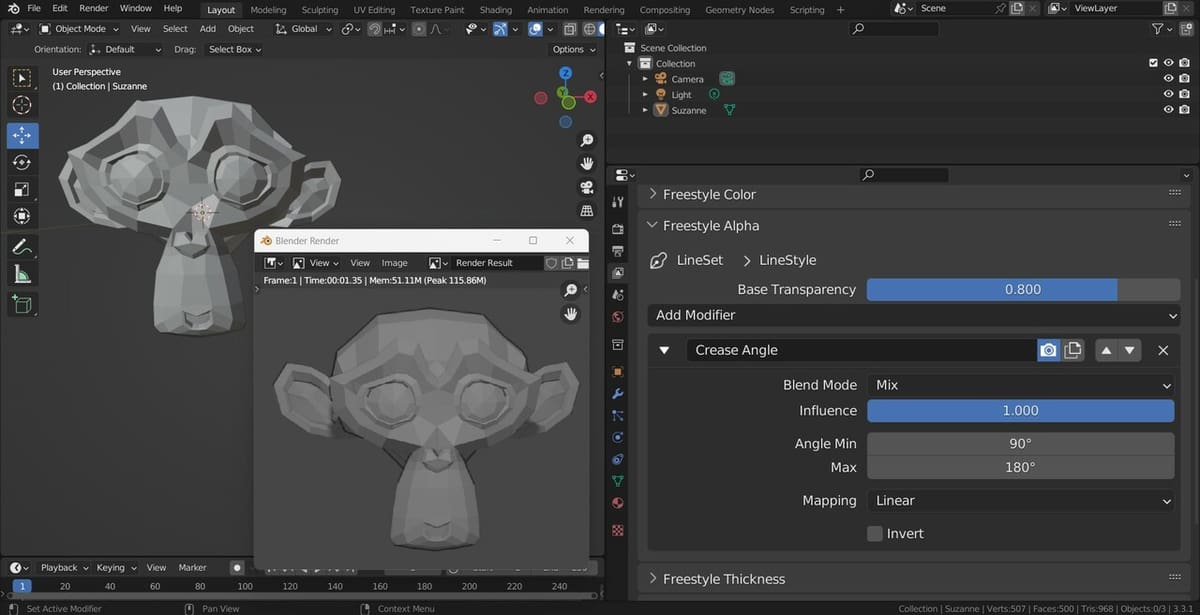Switch to the Shading workspace tab
The height and width of the screenshot is (615, 1200).
click(x=495, y=10)
